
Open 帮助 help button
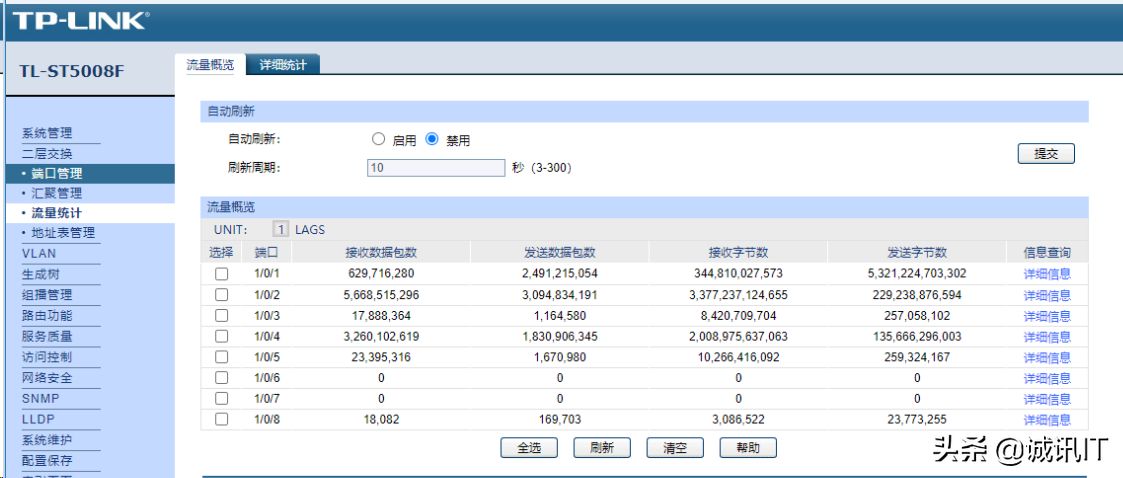point(748,448)
